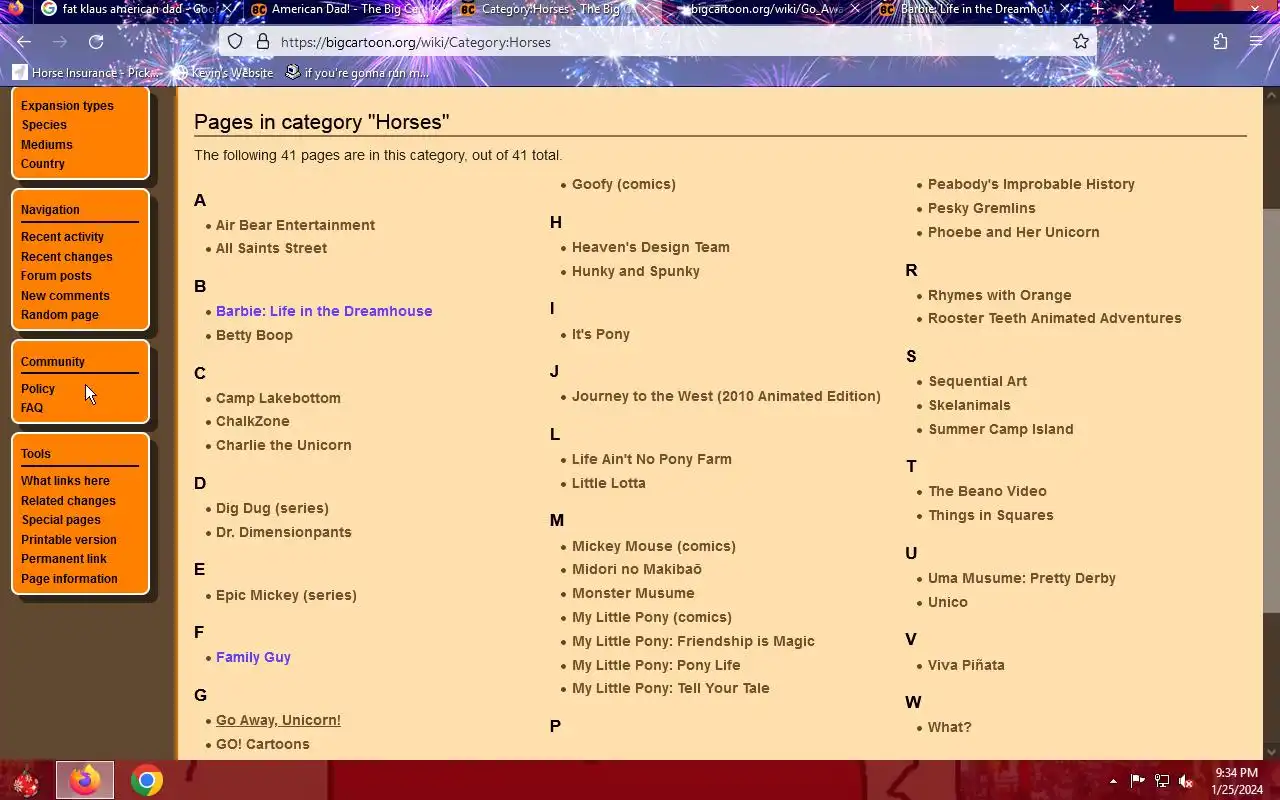Open the taskbar clock and date
1280x800 pixels.
(1236, 781)
